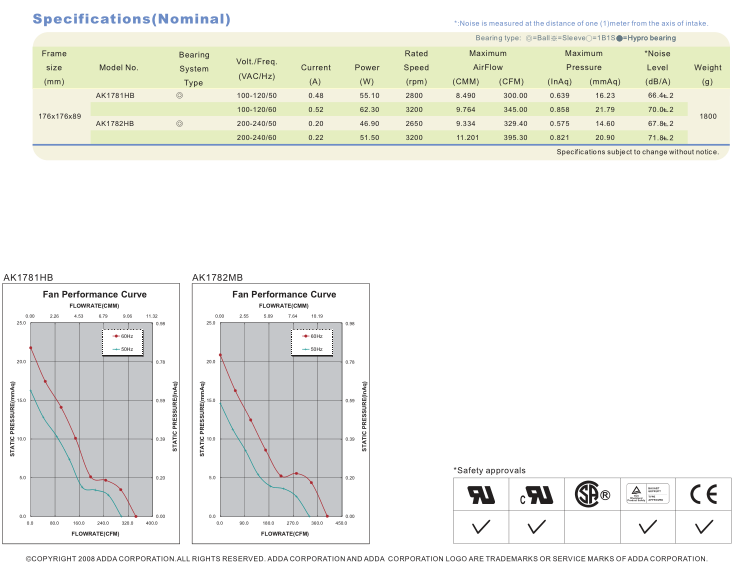The height and width of the screenshot is (566, 733).
Task: Click power value 46.90
Action: [369, 123]
